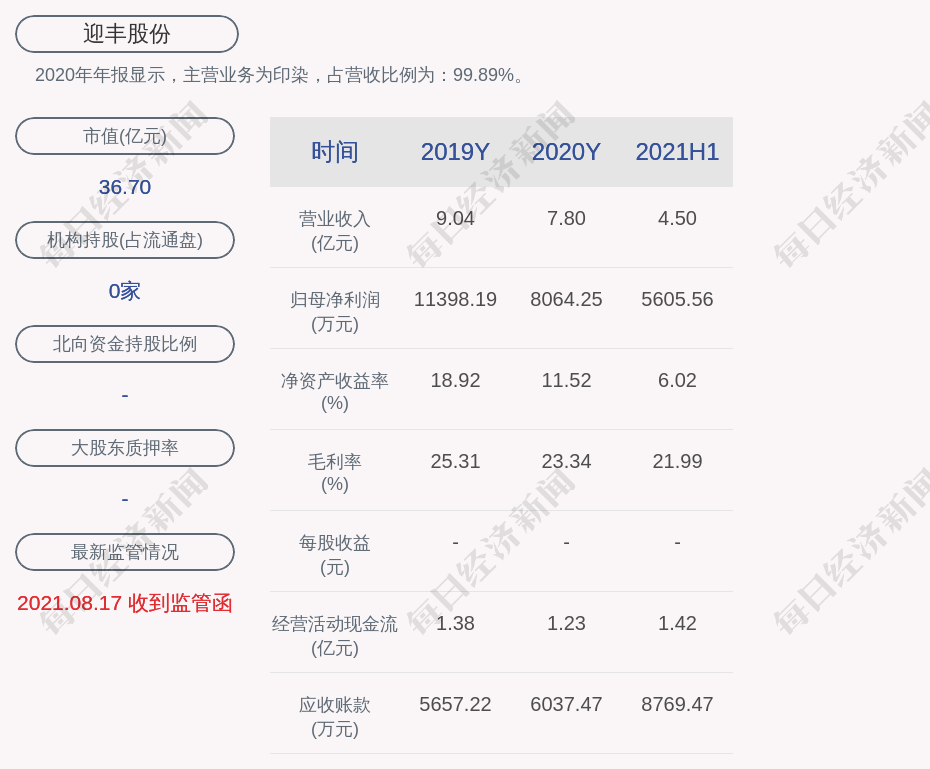The image size is (930, 769).
Task: Click the 应收账款 2021H1 value 8769.47
Action: 677,704
